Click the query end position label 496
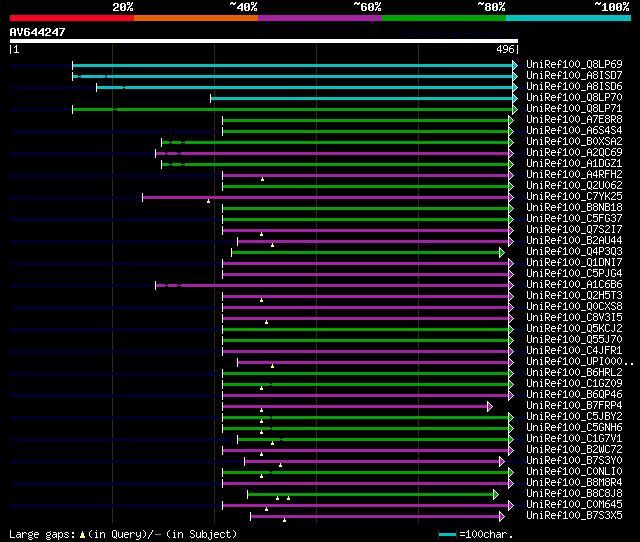 (505, 49)
